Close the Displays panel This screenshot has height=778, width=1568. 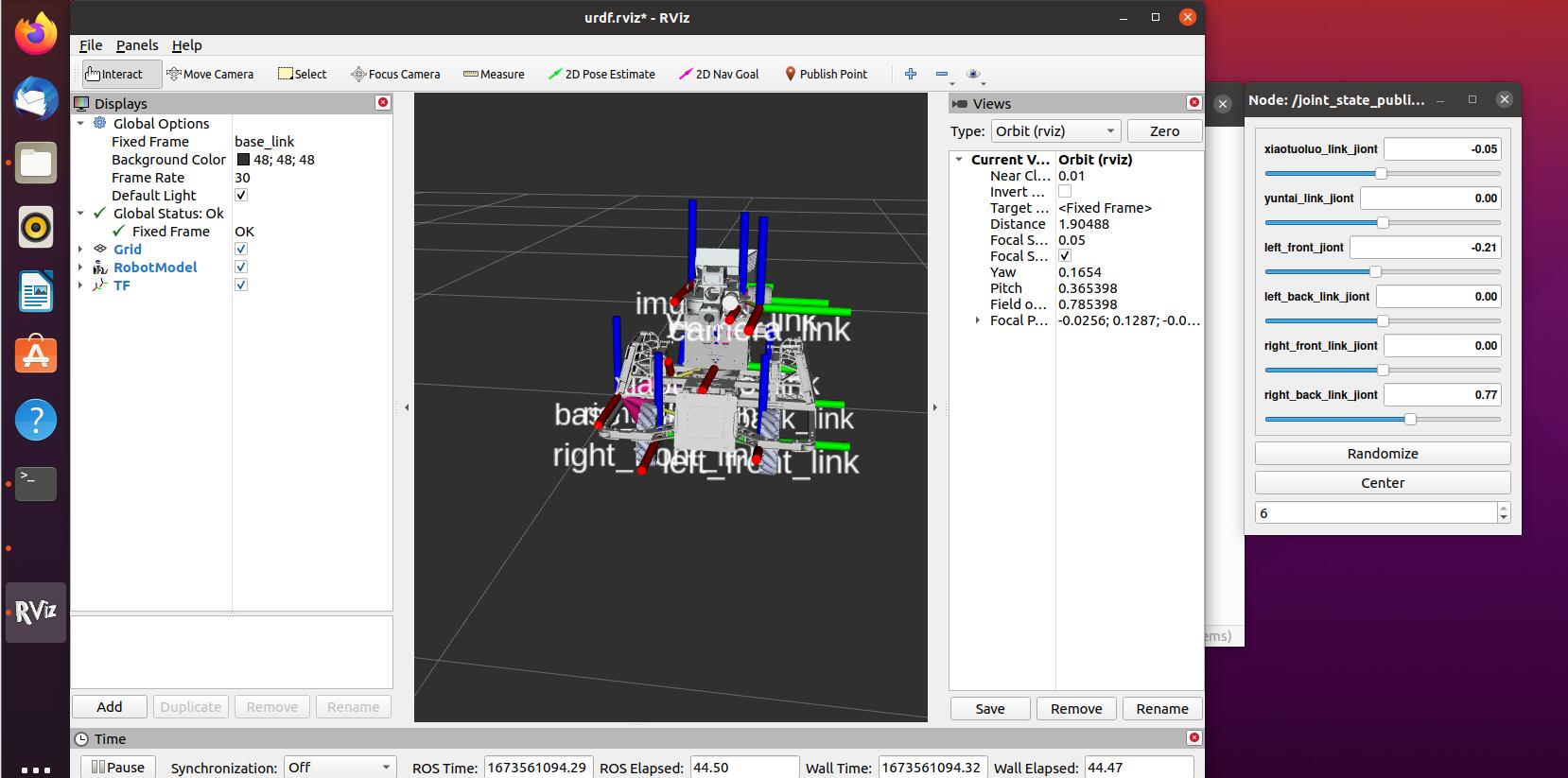point(383,102)
